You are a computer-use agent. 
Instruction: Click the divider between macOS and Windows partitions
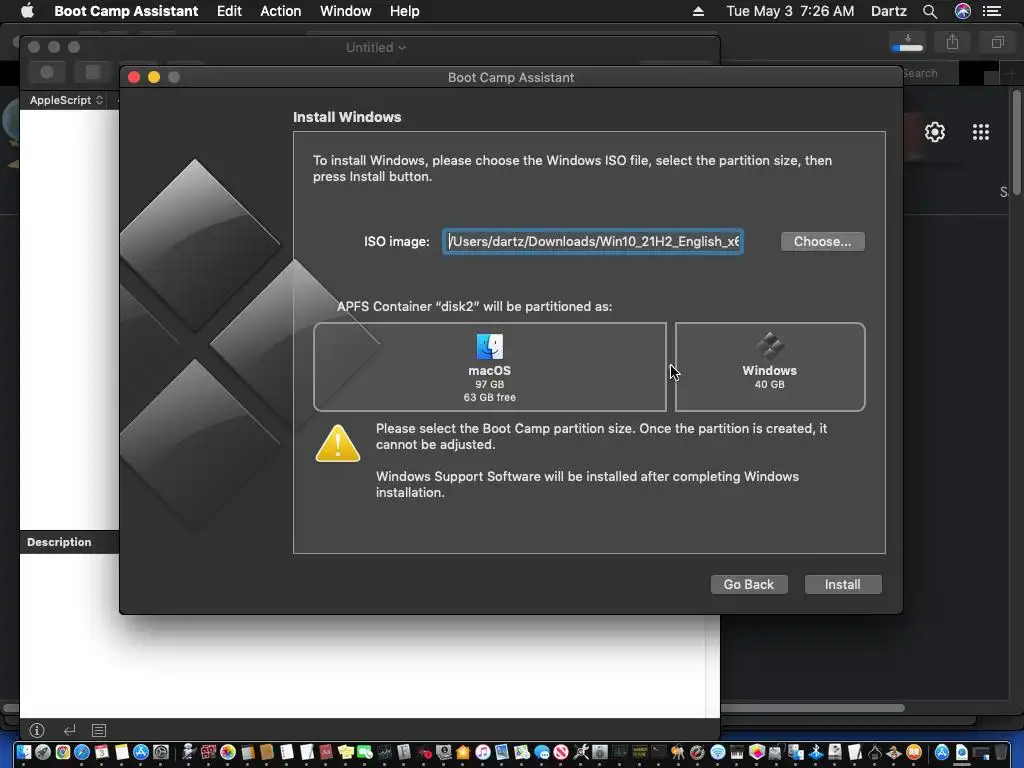[x=671, y=367]
